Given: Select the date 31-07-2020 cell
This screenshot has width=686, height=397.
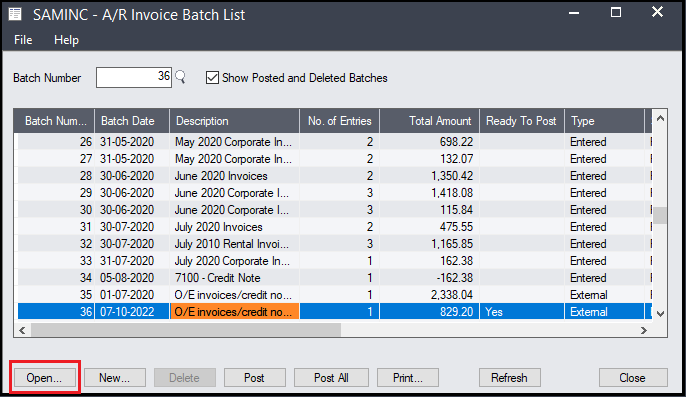Looking at the screenshot, I should (x=132, y=261).
